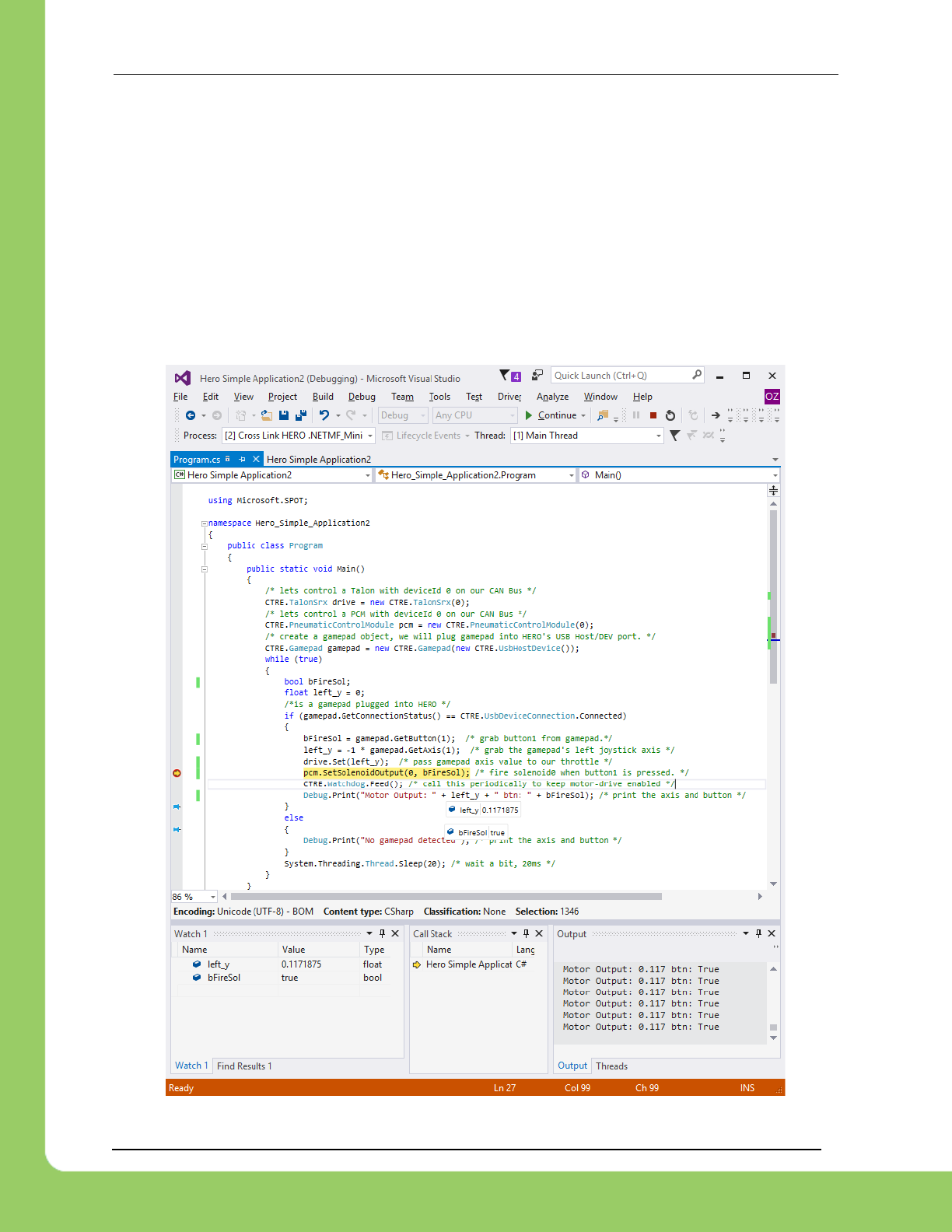Collapse the public class Program block
Image resolution: width=952 pixels, height=1232 pixels.
(x=205, y=546)
